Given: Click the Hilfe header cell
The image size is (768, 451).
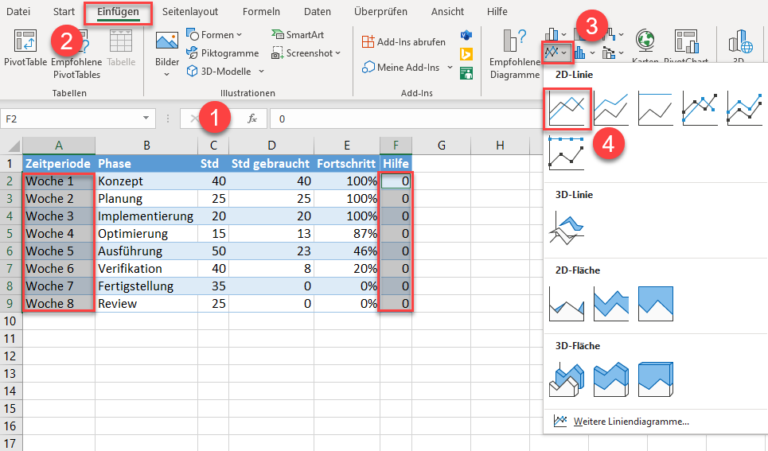Looking at the screenshot, I should 396,164.
